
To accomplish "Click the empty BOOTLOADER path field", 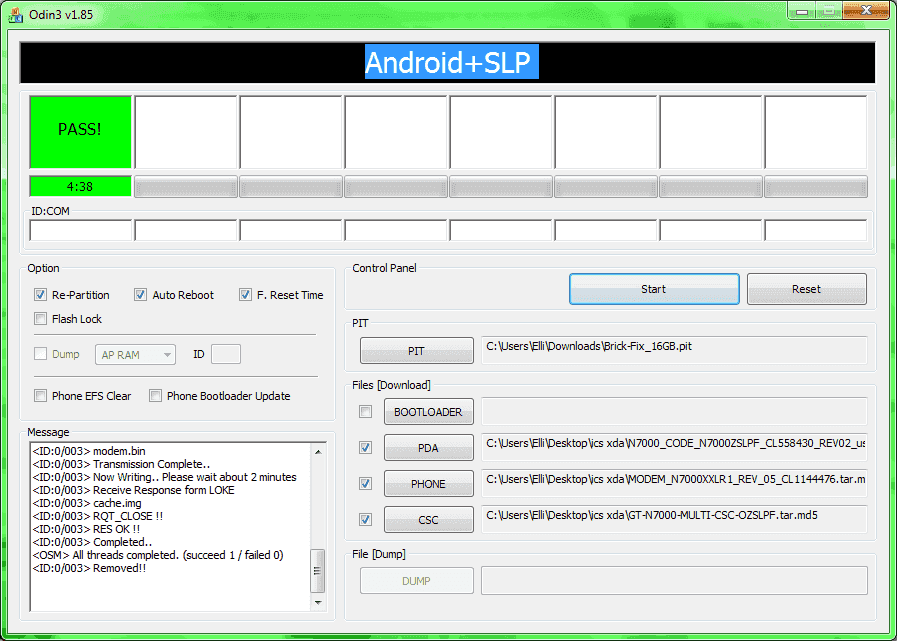I will coord(674,411).
